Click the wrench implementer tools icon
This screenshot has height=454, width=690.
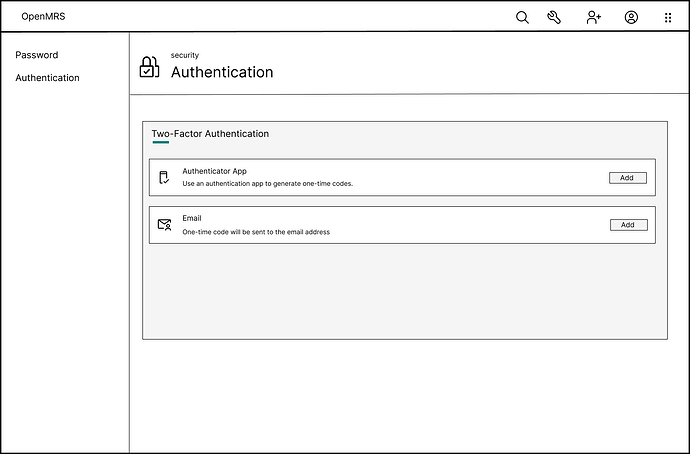[554, 17]
